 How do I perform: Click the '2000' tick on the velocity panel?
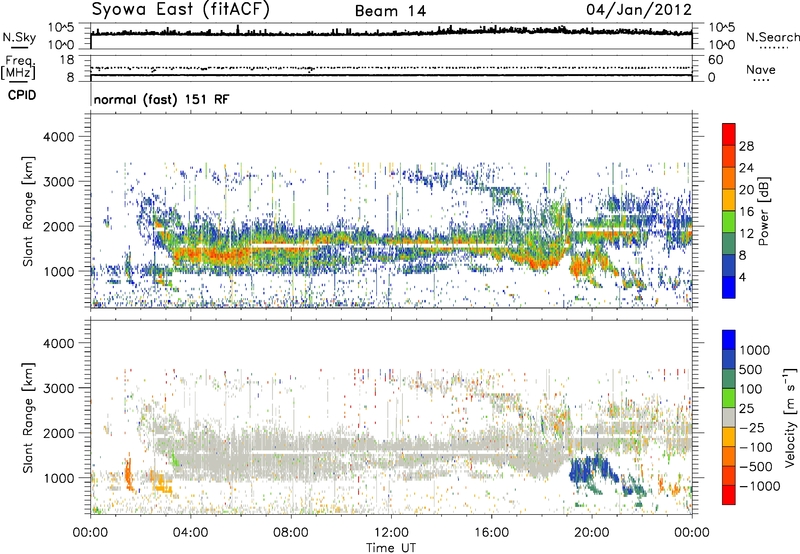pyautogui.click(x=58, y=433)
